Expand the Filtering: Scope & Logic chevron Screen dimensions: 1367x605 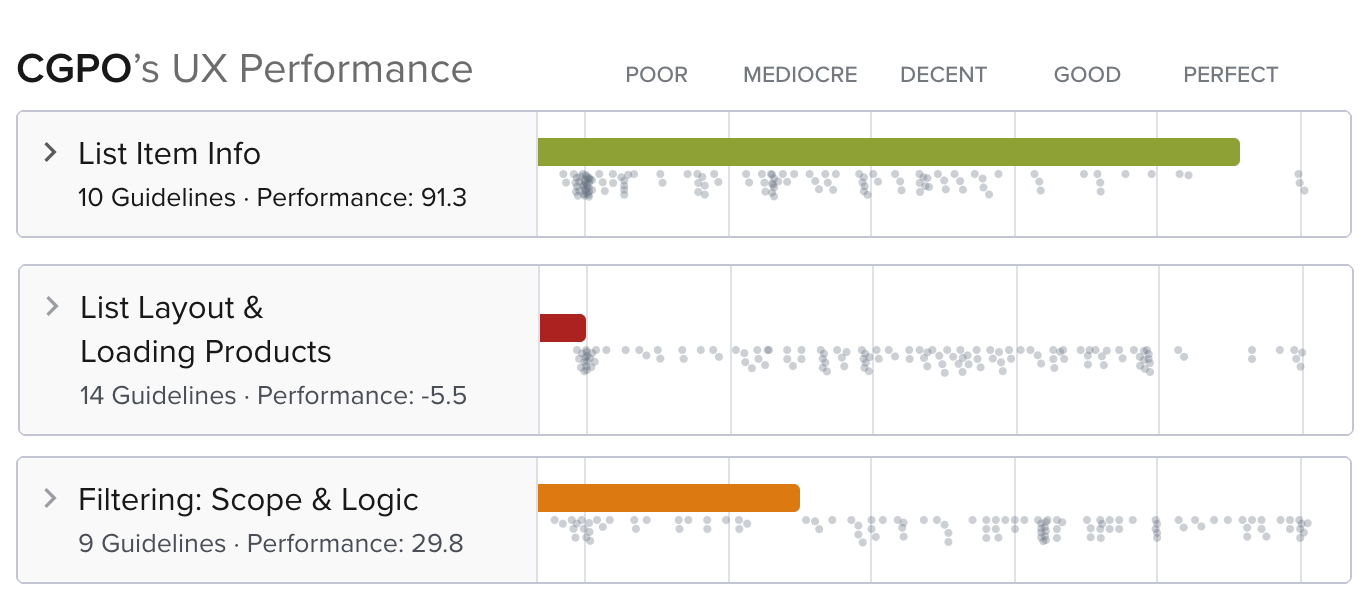50,499
